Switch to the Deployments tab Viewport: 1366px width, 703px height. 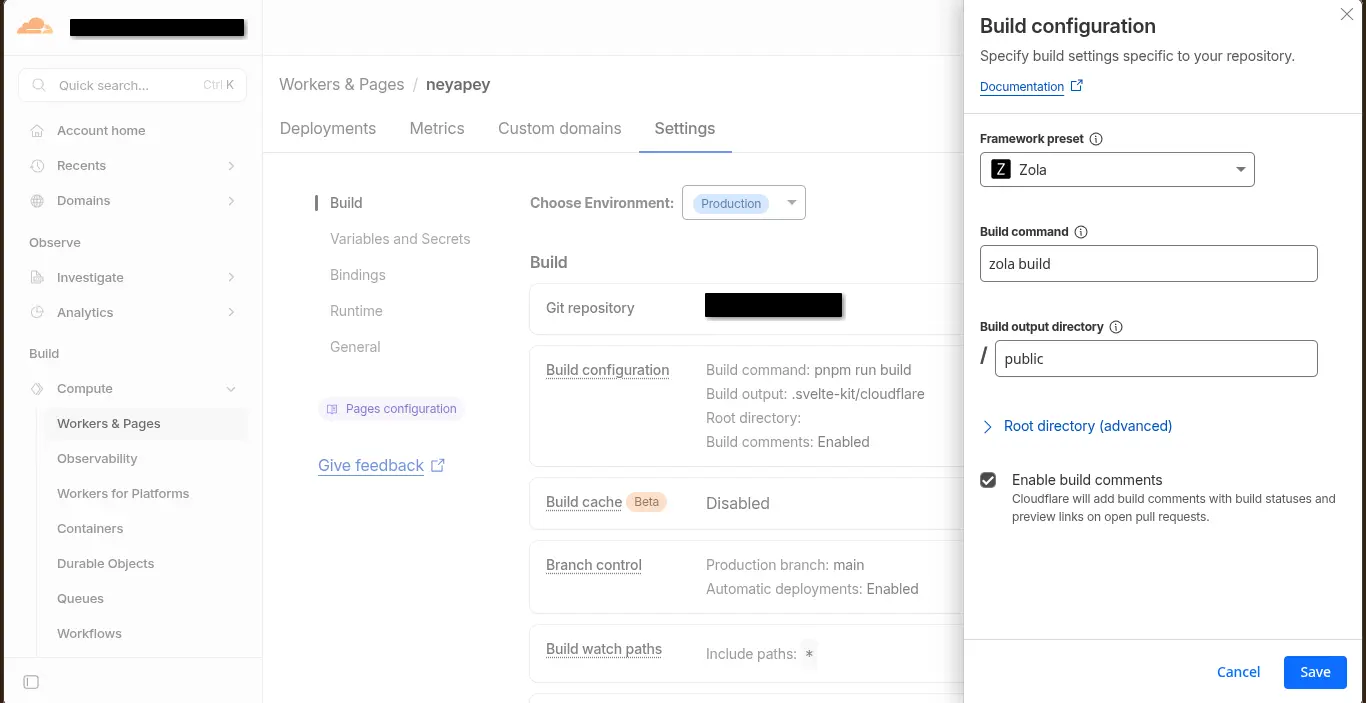click(328, 129)
